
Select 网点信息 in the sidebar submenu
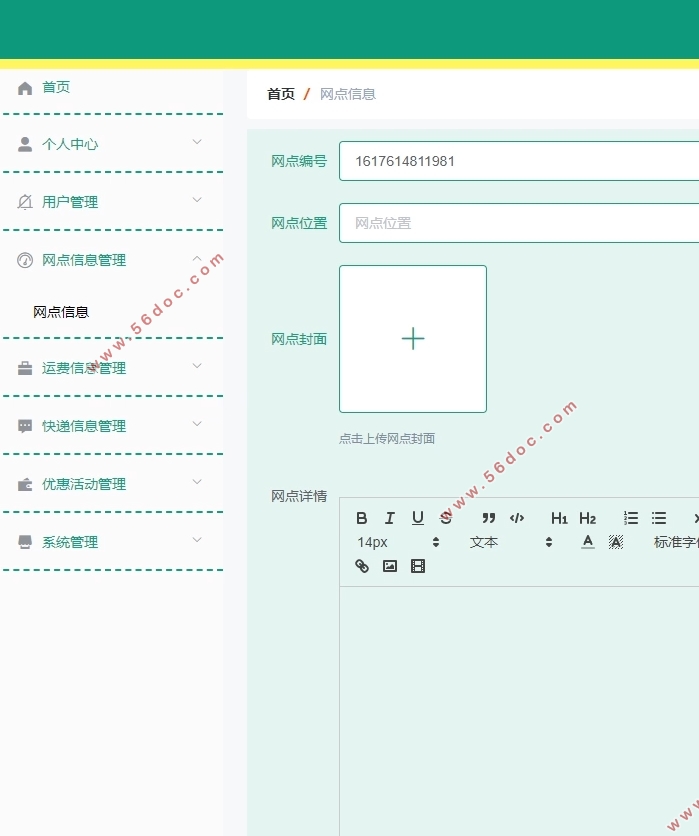click(x=61, y=312)
